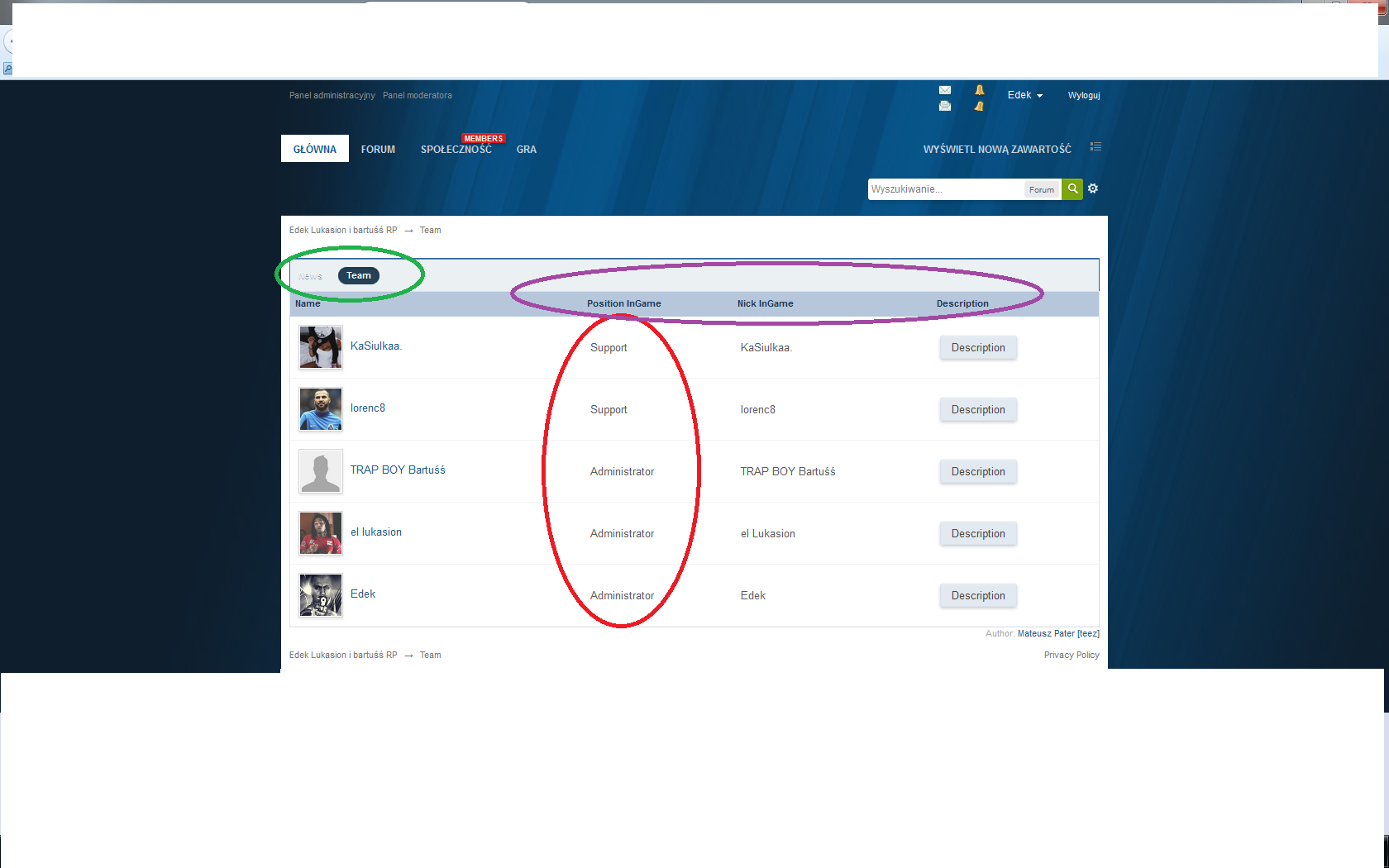Open lorenc8's profile avatar
1389x868 pixels.
[321, 409]
